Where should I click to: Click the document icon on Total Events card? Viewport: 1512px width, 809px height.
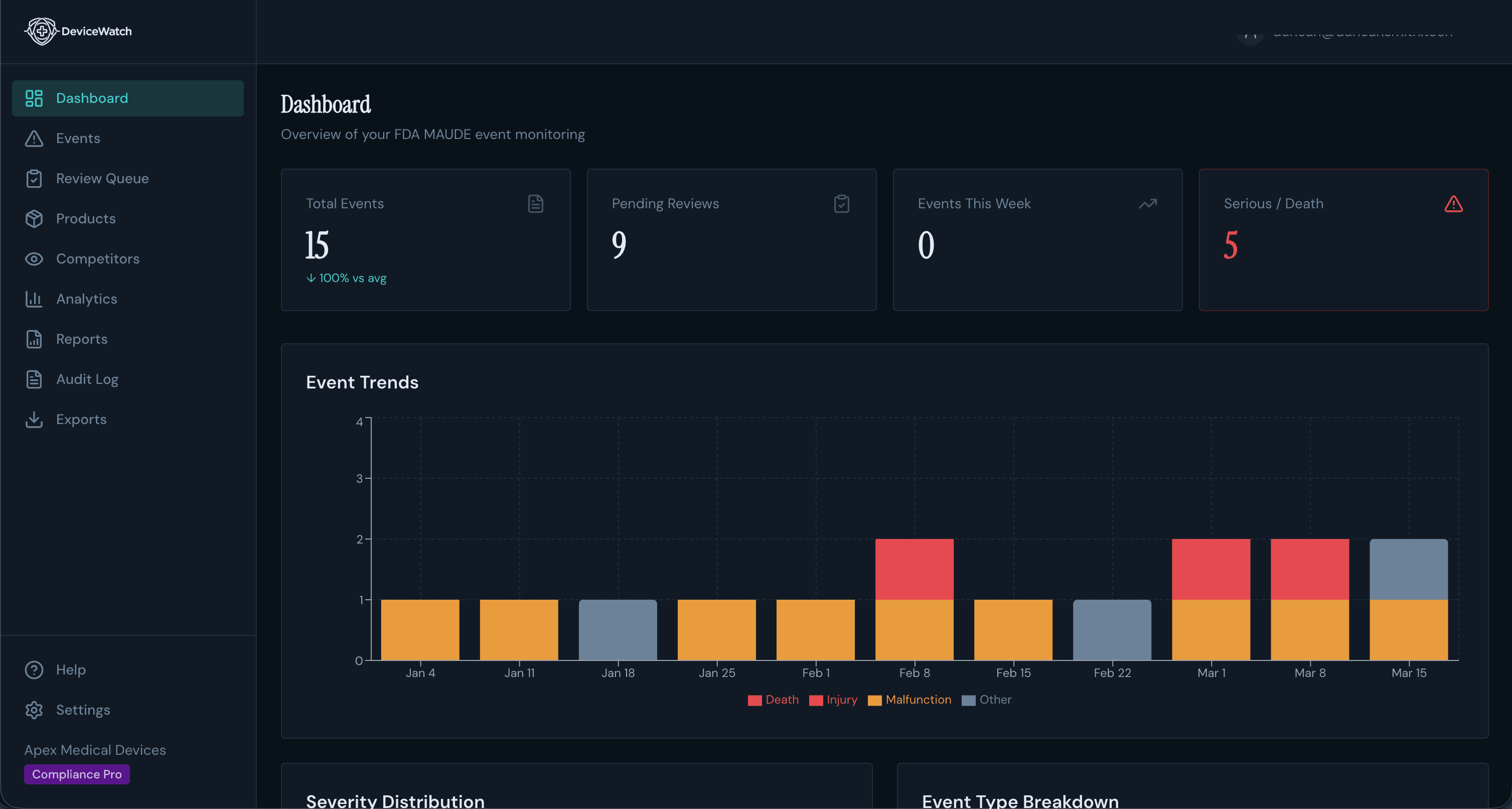pos(535,204)
